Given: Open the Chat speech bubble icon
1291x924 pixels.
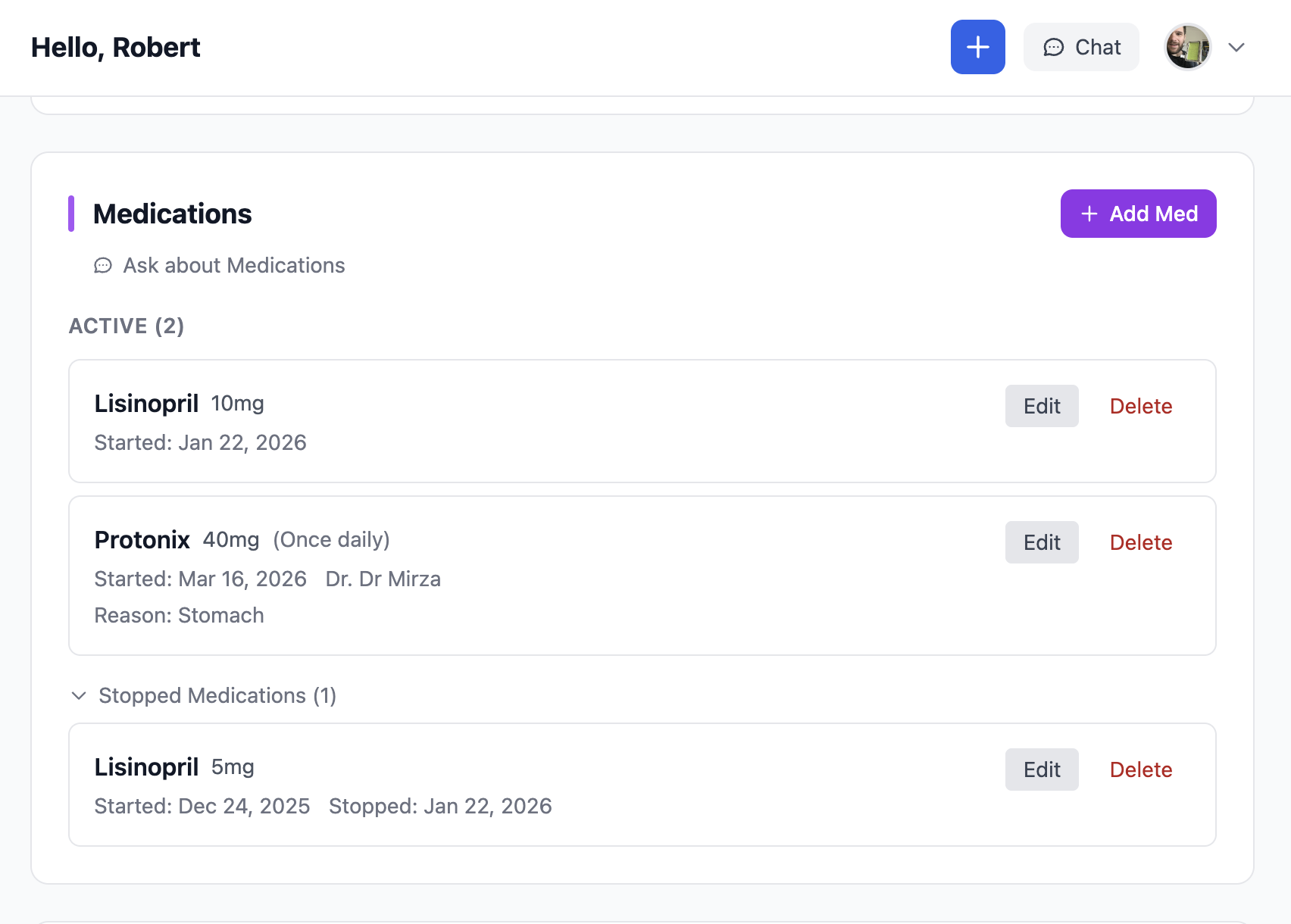Looking at the screenshot, I should (1055, 47).
